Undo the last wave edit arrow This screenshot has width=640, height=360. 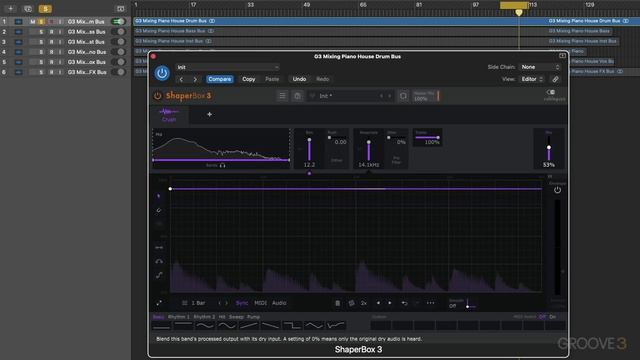(x=404, y=303)
